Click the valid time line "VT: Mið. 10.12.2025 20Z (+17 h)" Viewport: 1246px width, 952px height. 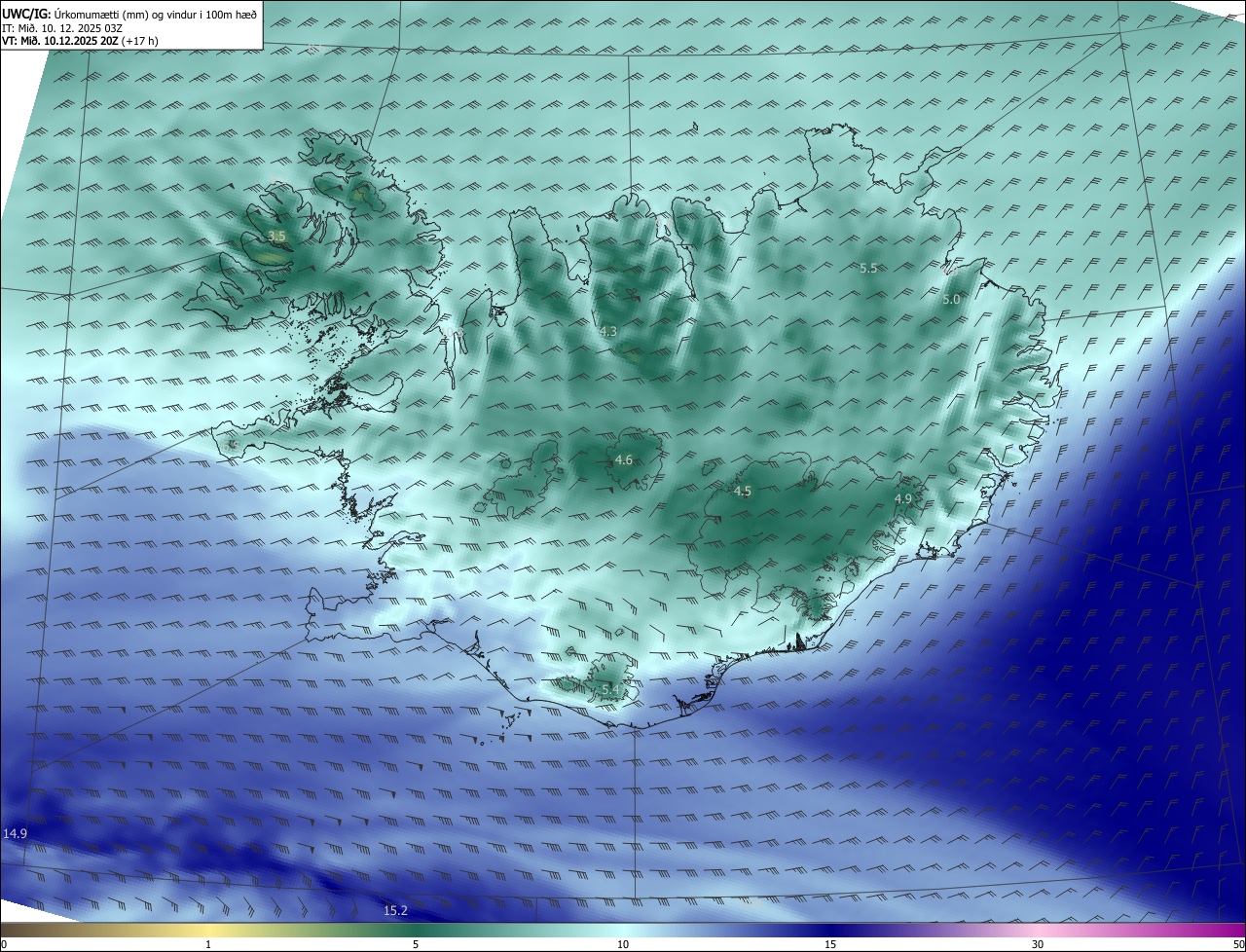point(78,42)
